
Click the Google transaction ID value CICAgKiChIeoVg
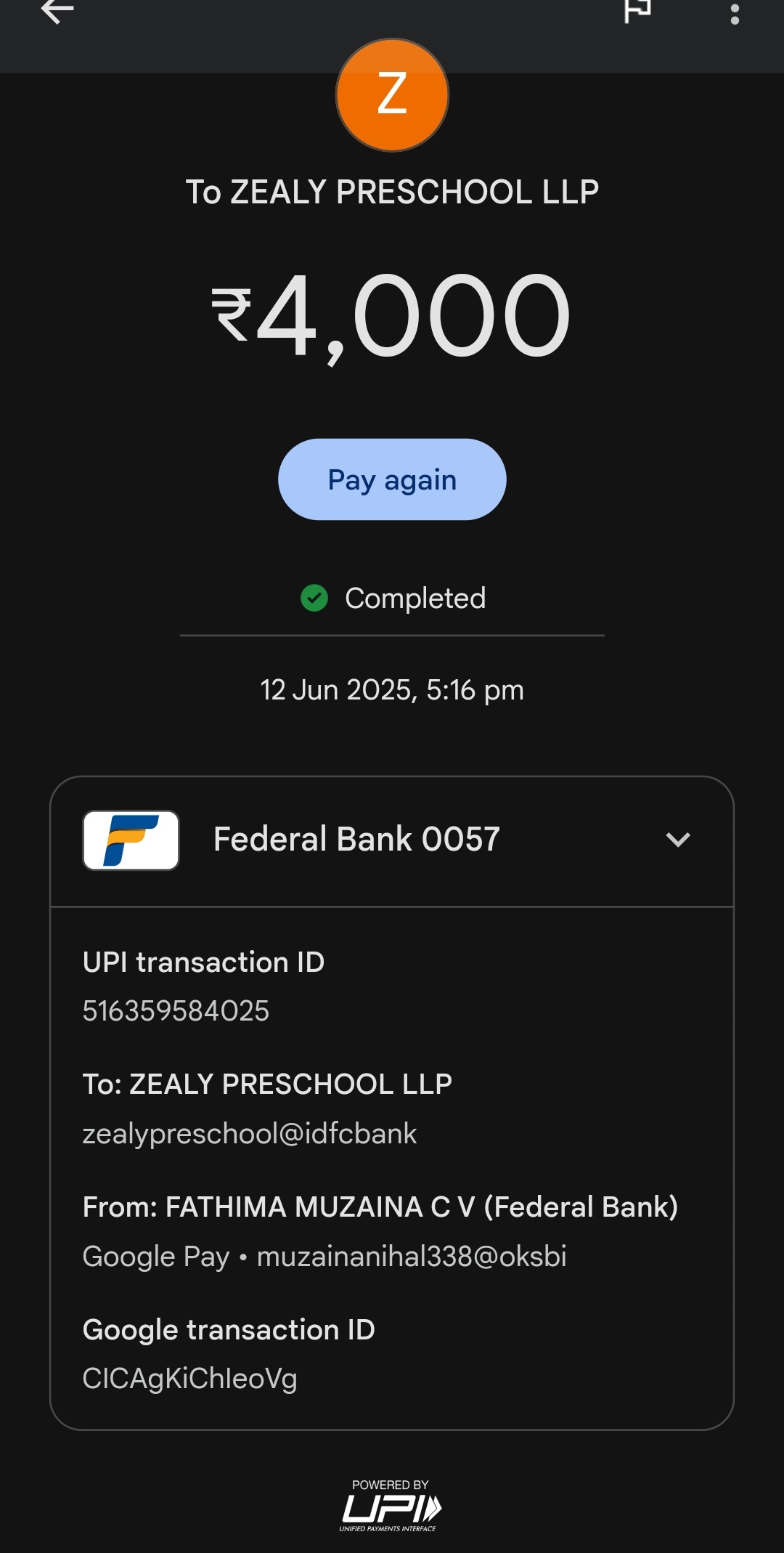(190, 1379)
